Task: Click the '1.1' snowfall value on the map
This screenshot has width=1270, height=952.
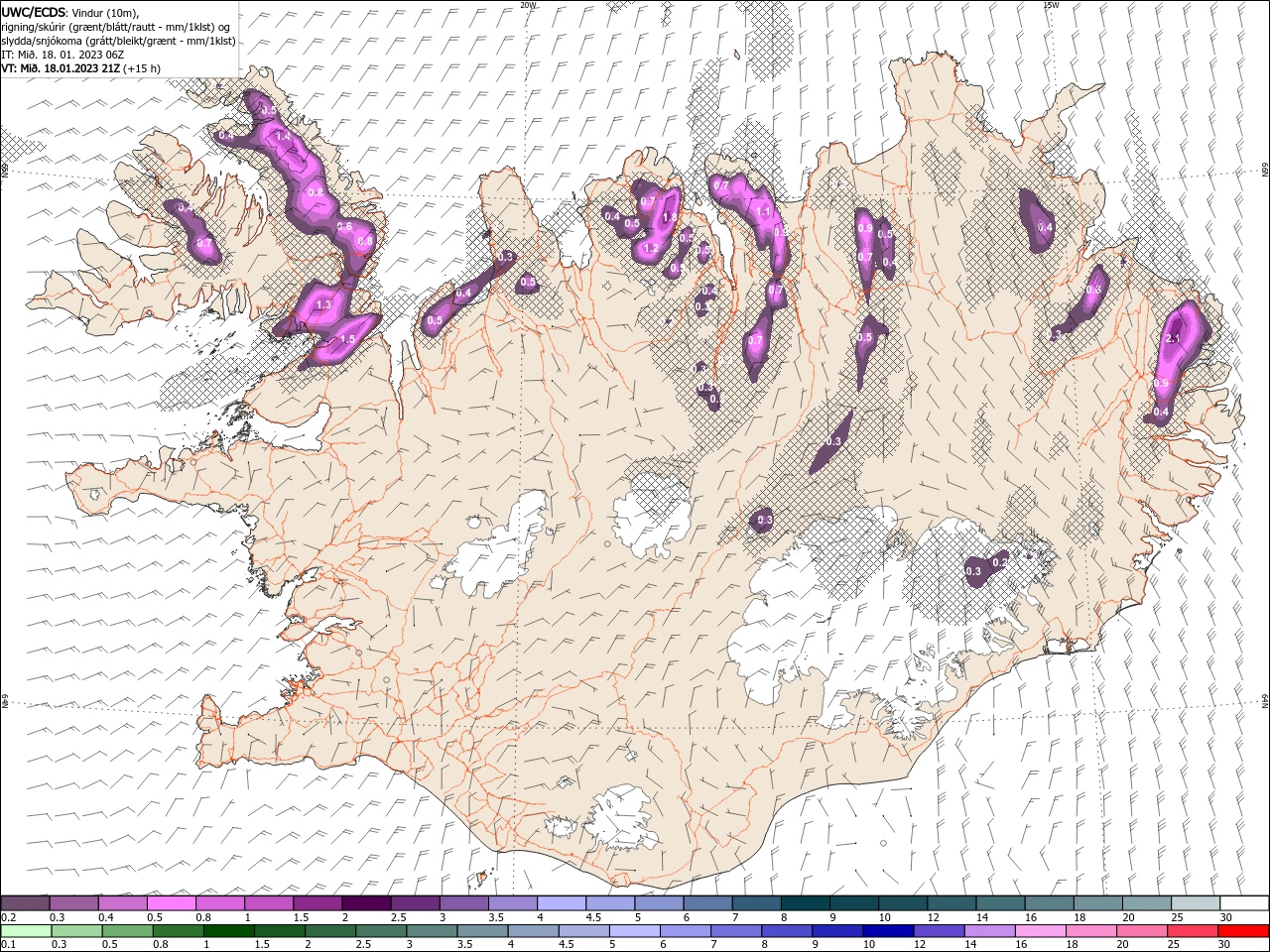Action: coord(764,212)
